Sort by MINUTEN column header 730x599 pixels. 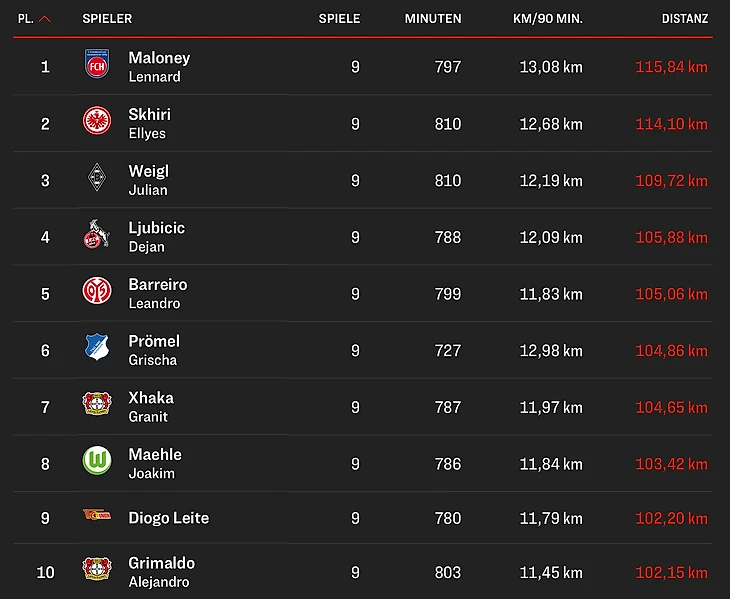point(433,19)
